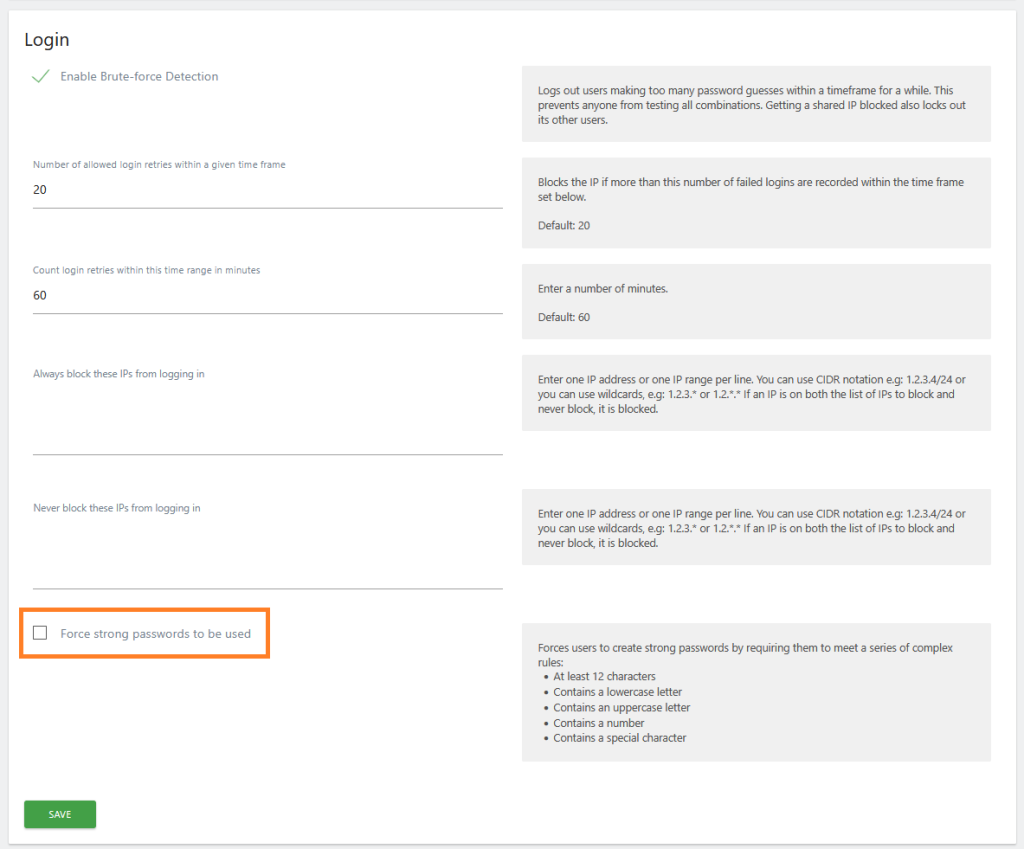1024x849 pixels.
Task: Click the Enable Brute-force Detection label
Action: pyautogui.click(x=139, y=77)
